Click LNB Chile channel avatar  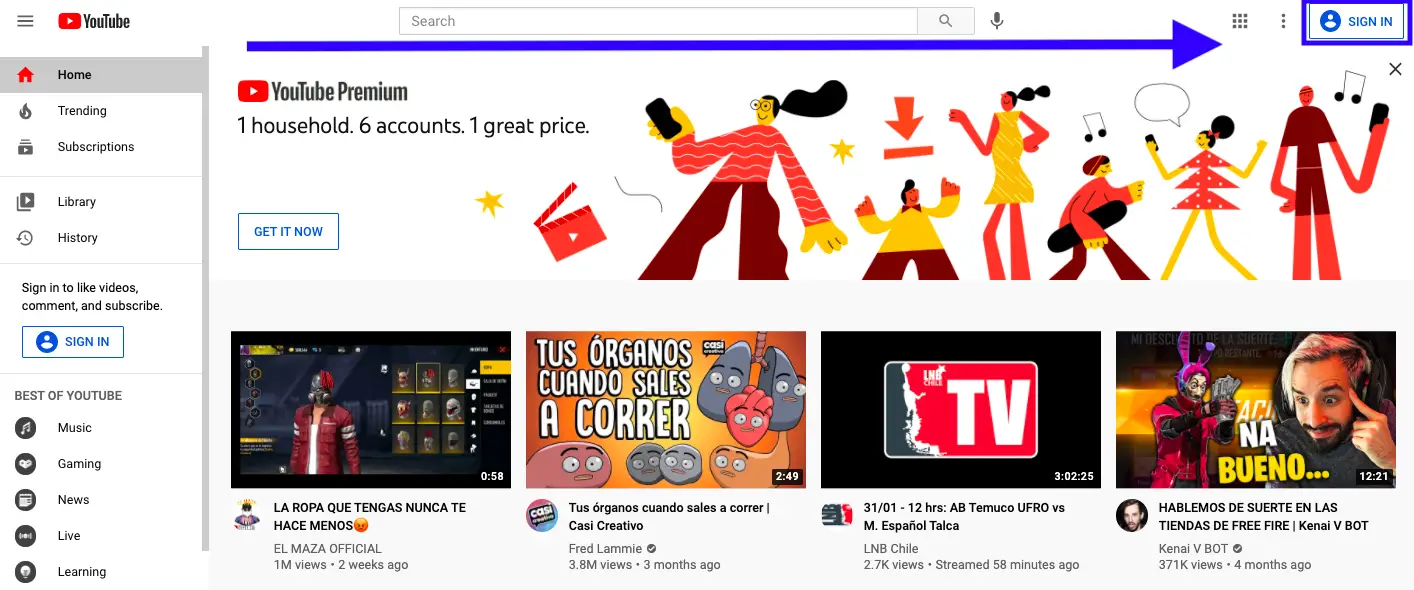837,515
